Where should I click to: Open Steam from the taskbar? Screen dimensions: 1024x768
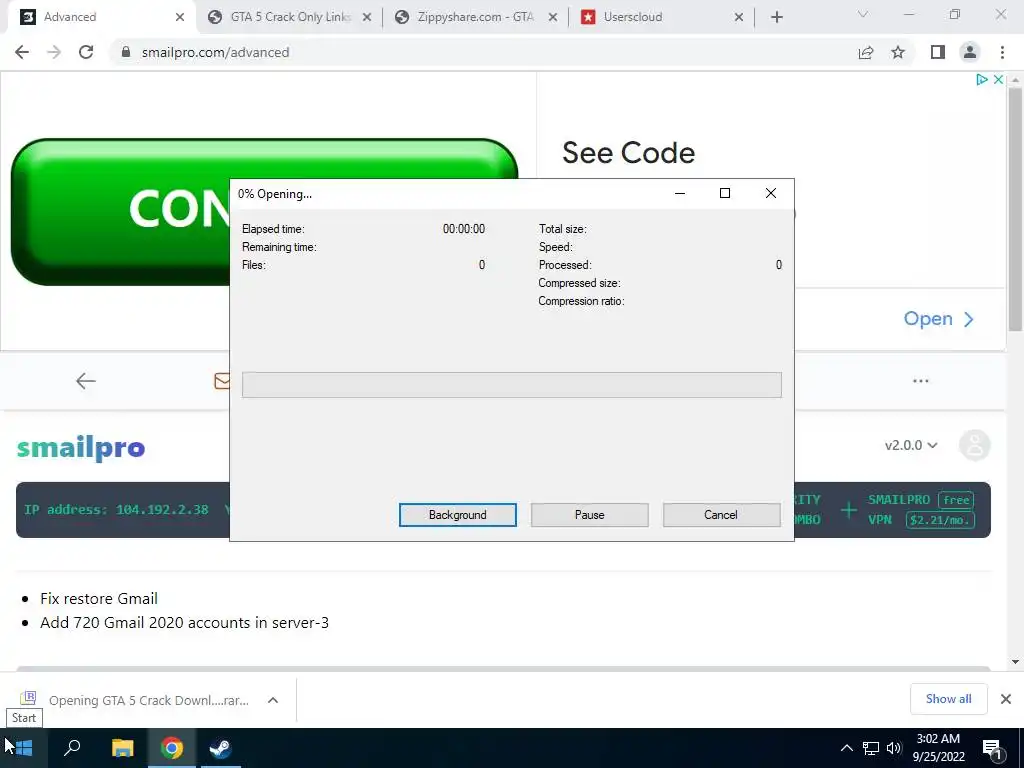click(x=220, y=748)
